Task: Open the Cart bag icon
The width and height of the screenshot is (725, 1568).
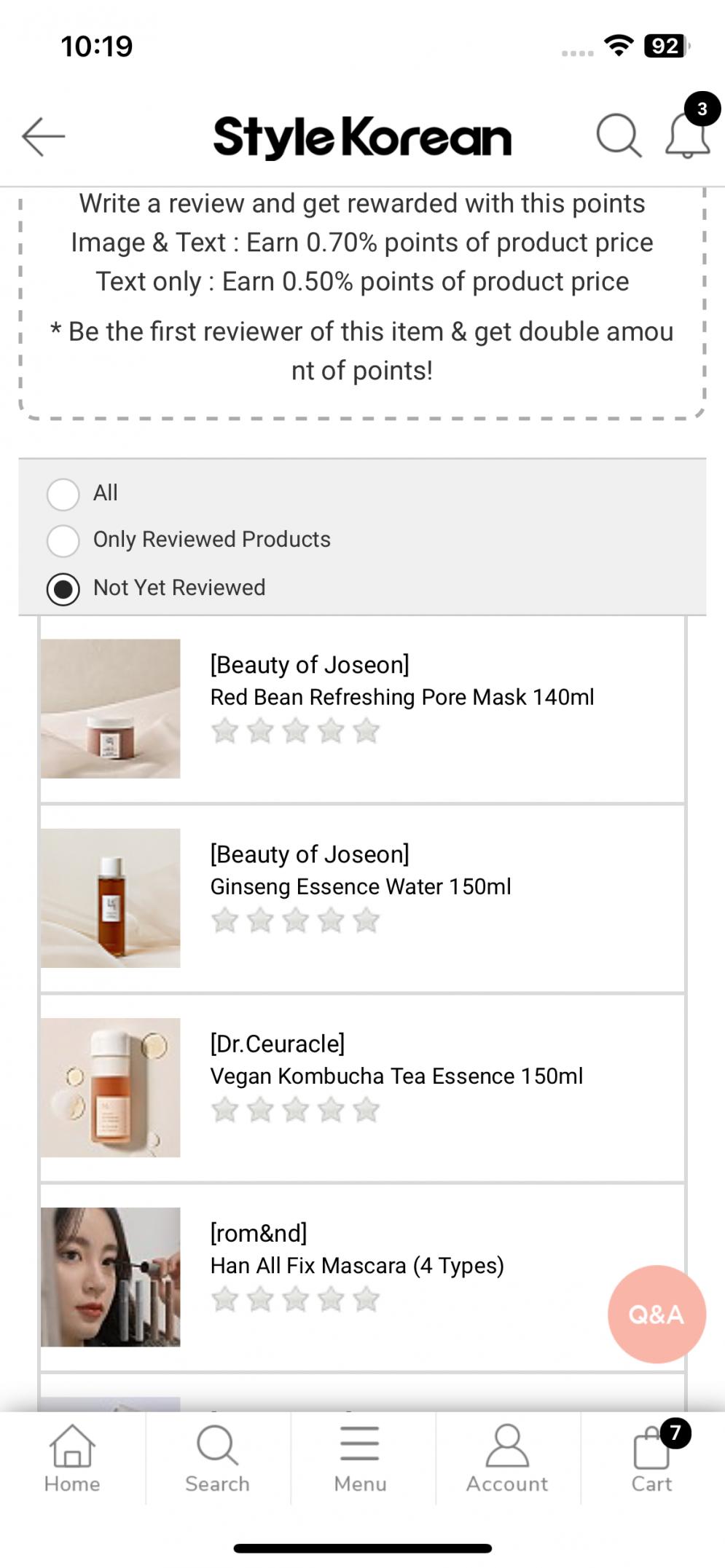Action: pyautogui.click(x=651, y=1459)
